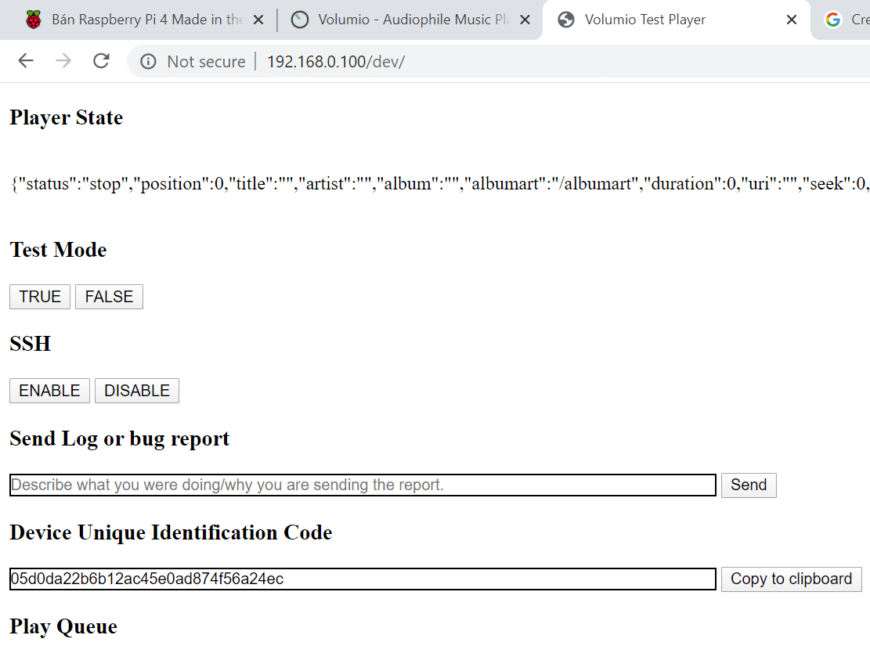The image size is (870, 664).
Task: Click the Device Unique Identification Code field
Action: coord(362,579)
